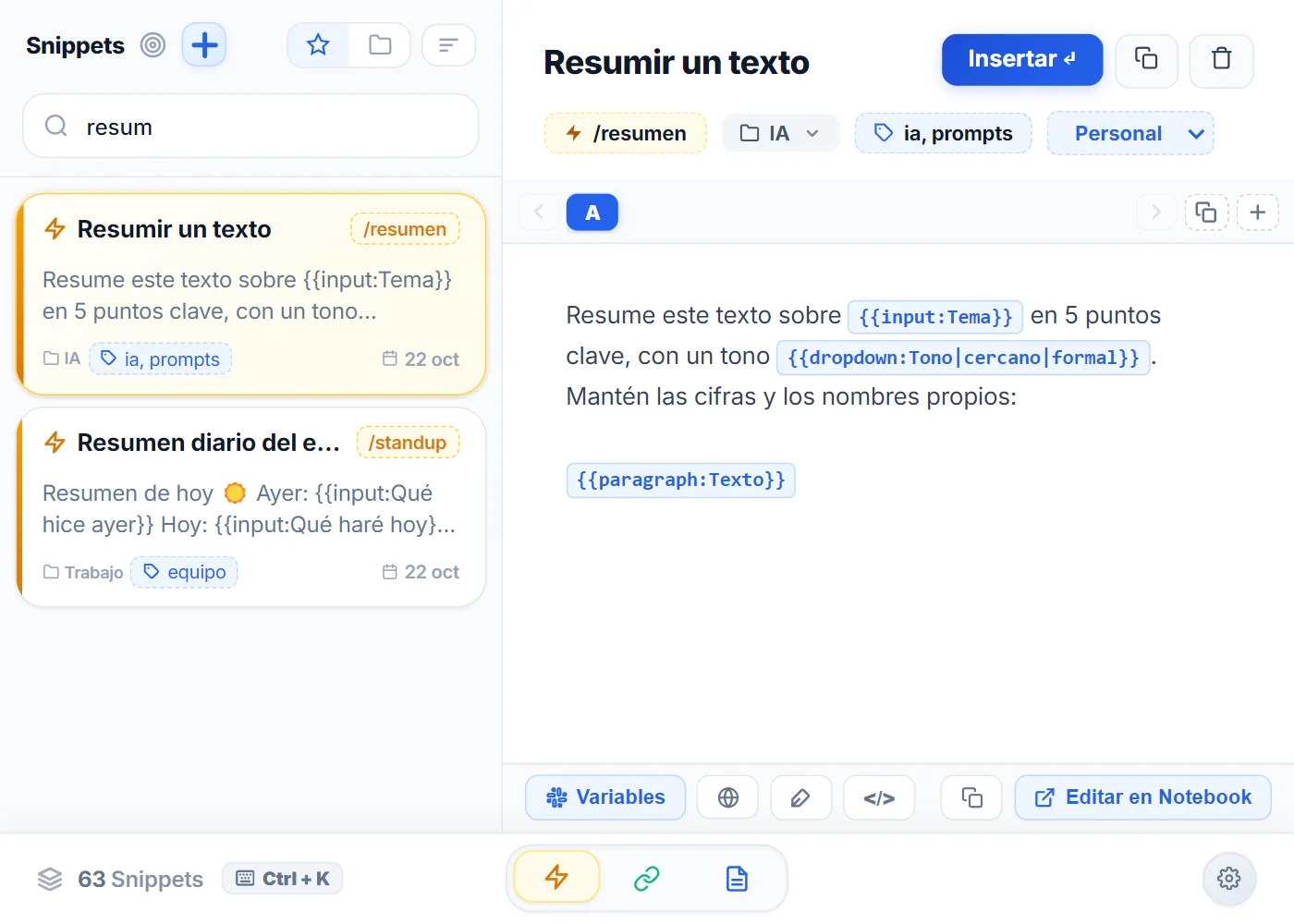This screenshot has width=1294, height=924.
Task: Switch to the lightning snippets tab
Action: tap(556, 877)
